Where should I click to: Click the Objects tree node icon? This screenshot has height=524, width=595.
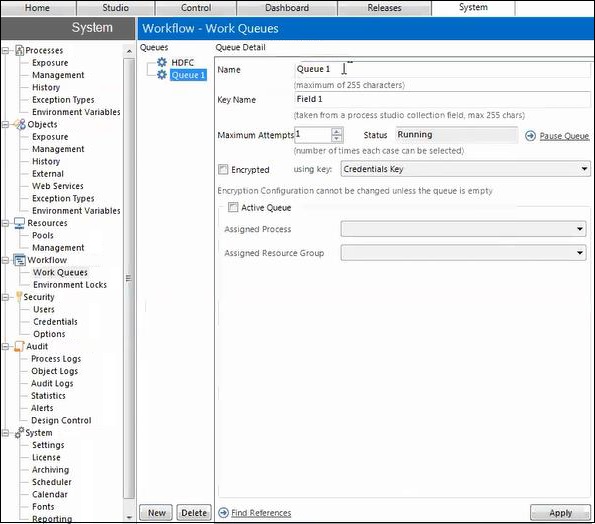[20, 124]
